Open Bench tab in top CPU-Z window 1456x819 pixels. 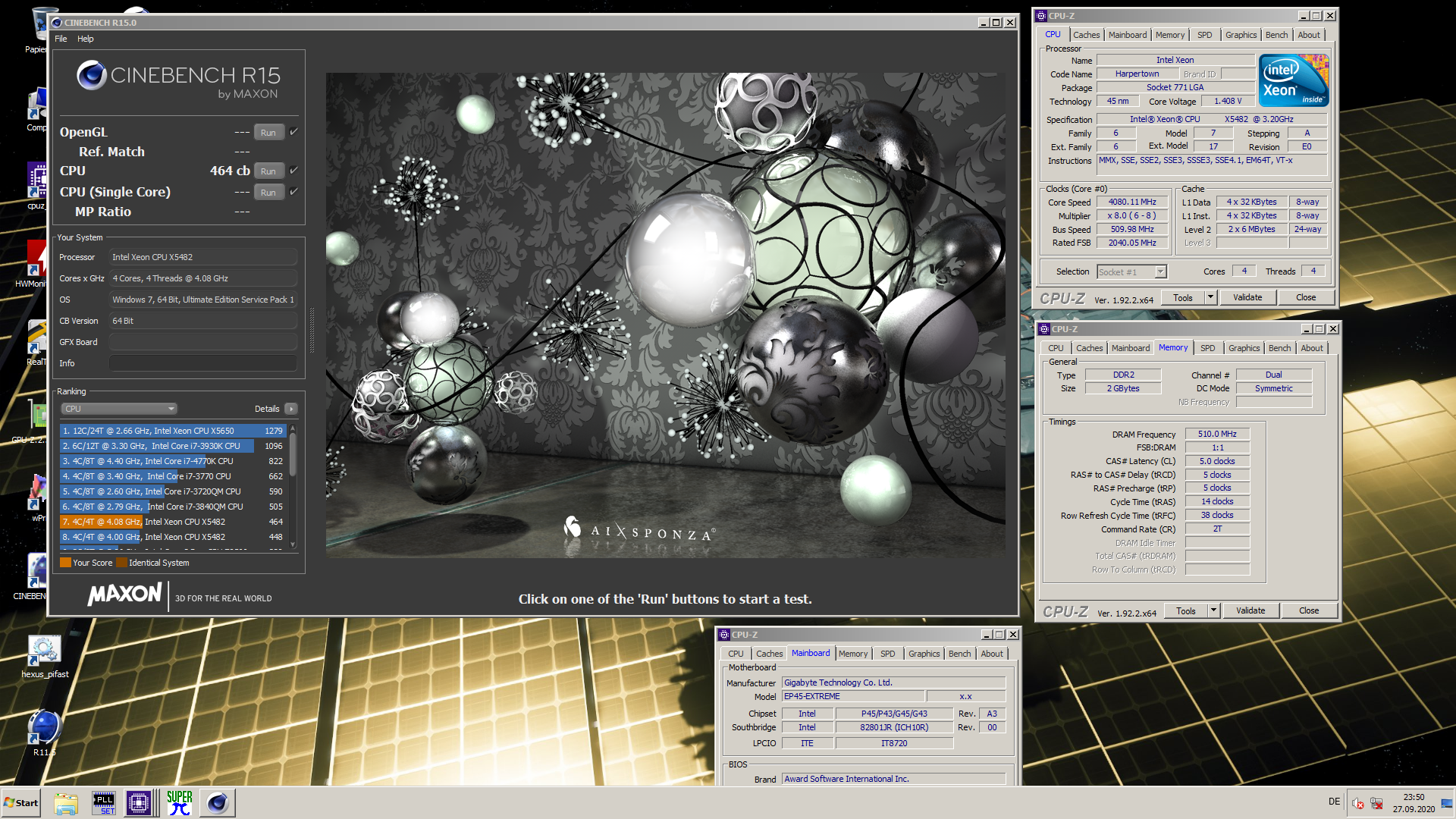pyautogui.click(x=1276, y=35)
